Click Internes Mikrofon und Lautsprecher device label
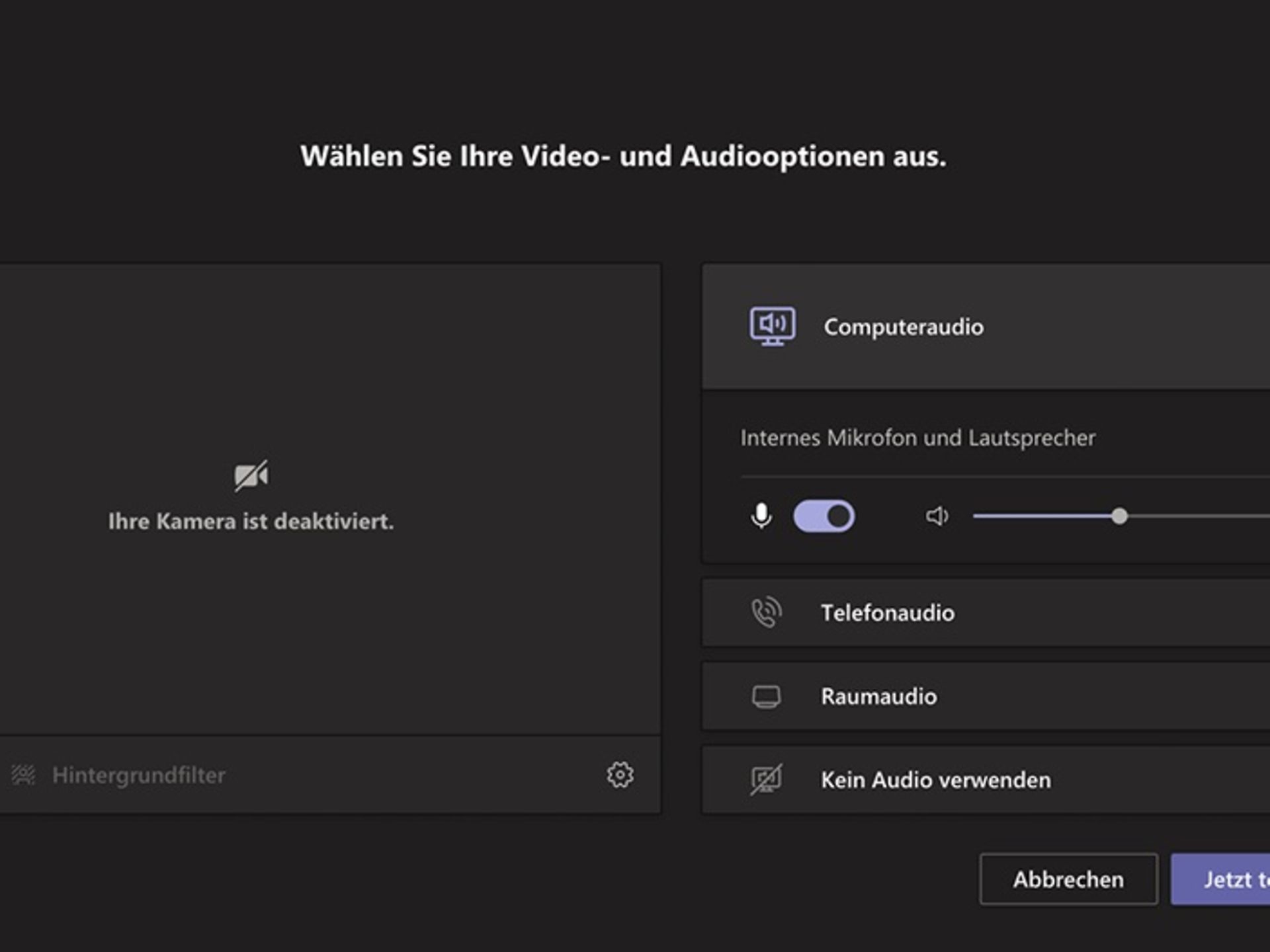The height and width of the screenshot is (952, 1270). pos(917,438)
